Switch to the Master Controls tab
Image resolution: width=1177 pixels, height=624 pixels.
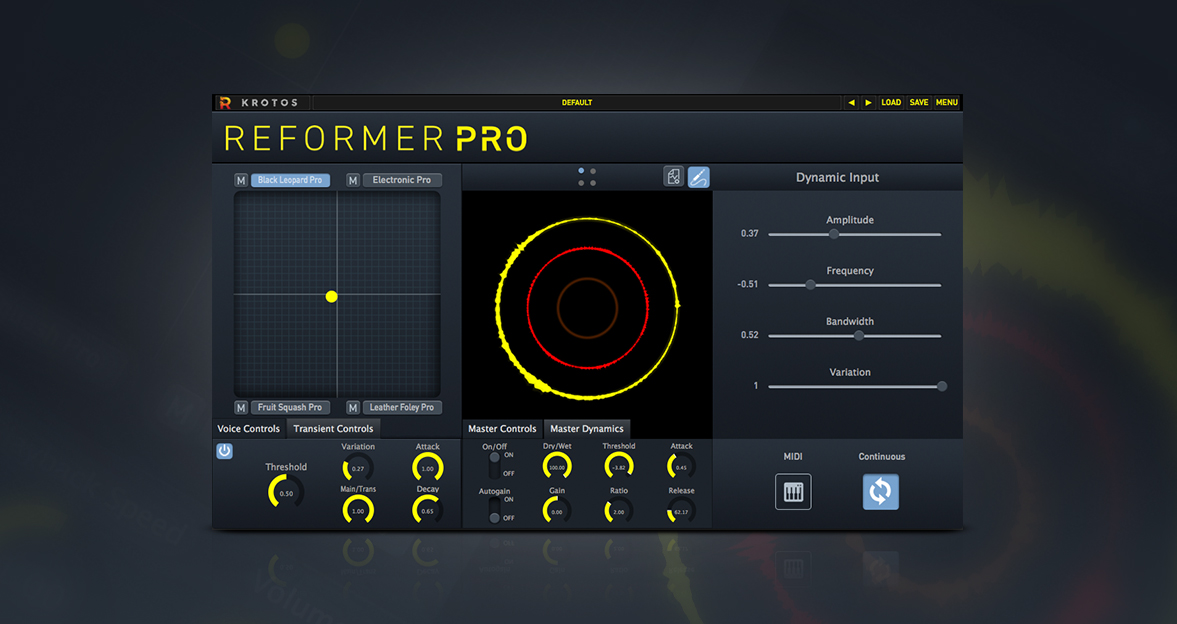pyautogui.click(x=502, y=429)
